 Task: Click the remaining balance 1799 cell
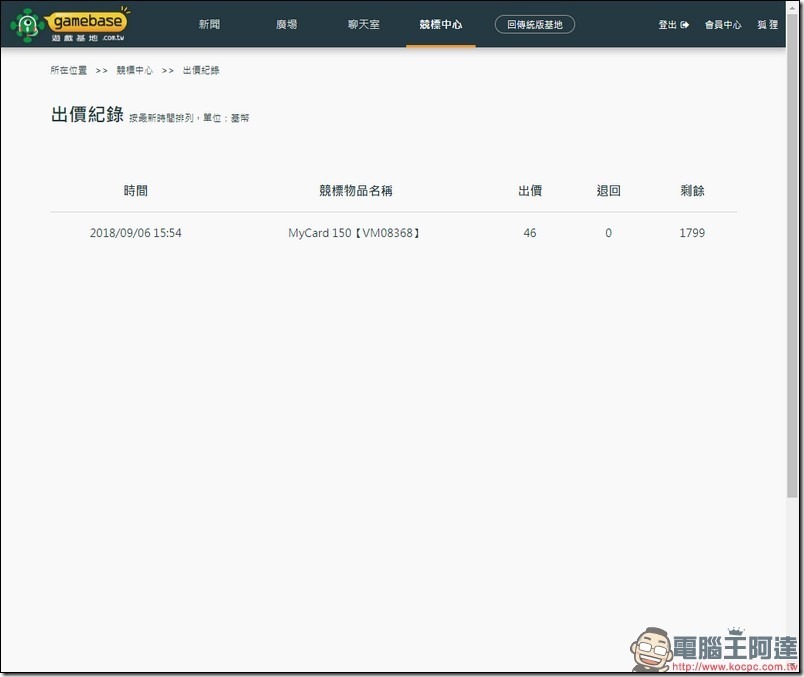(x=692, y=233)
